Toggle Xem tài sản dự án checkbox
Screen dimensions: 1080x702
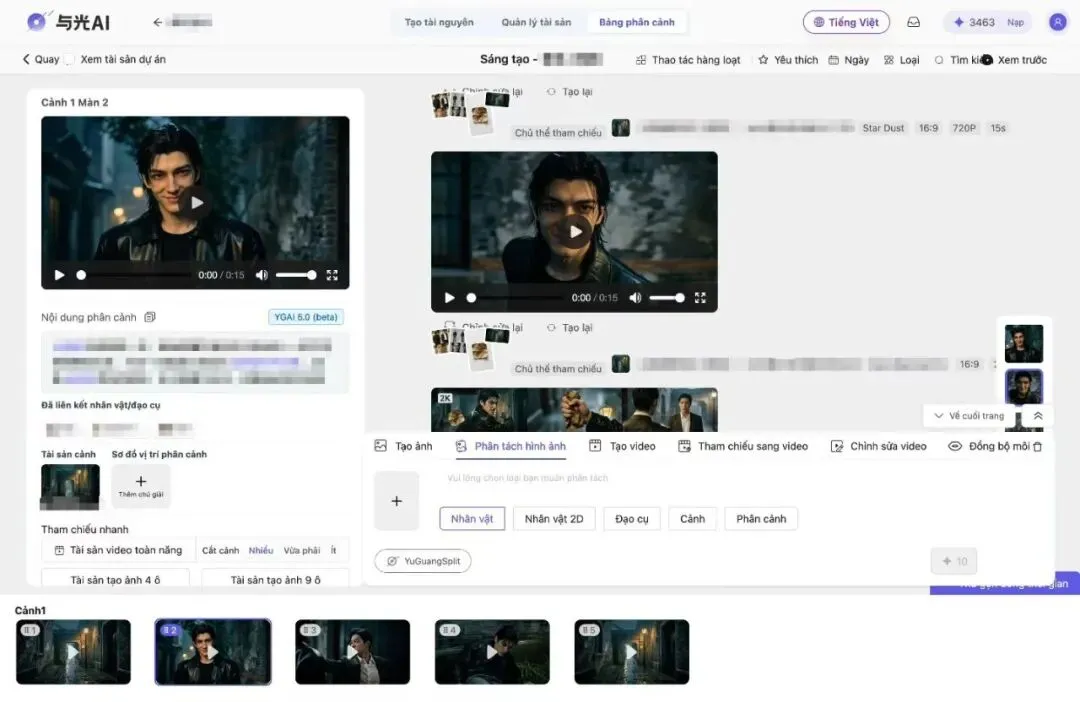coord(69,60)
